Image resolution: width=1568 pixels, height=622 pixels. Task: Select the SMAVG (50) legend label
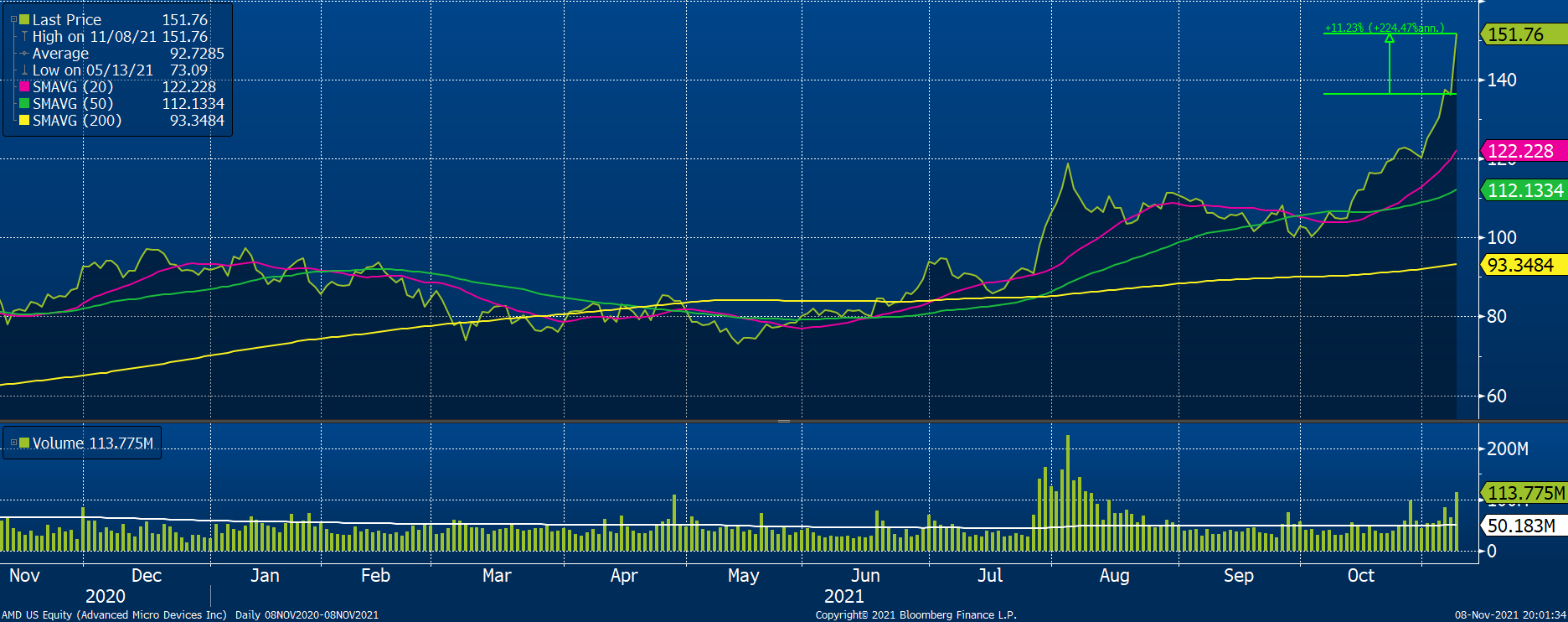pyautogui.click(x=73, y=103)
